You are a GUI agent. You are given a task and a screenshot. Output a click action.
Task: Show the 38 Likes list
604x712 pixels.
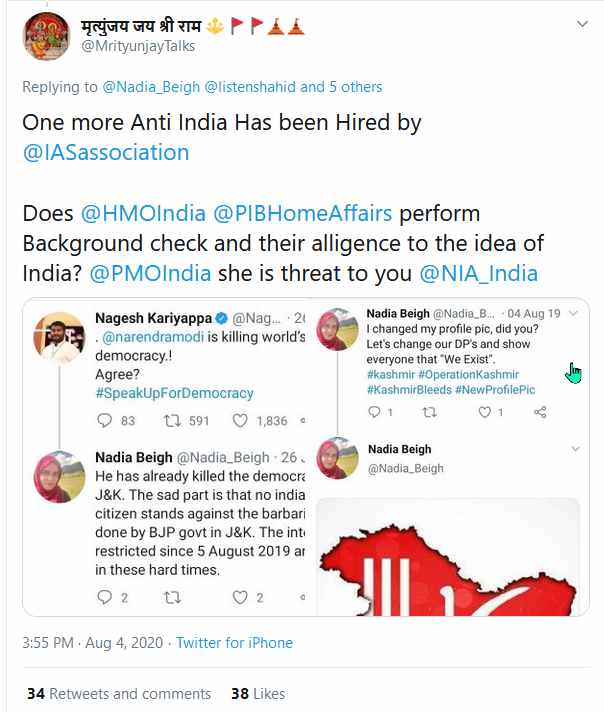[x=257, y=693]
